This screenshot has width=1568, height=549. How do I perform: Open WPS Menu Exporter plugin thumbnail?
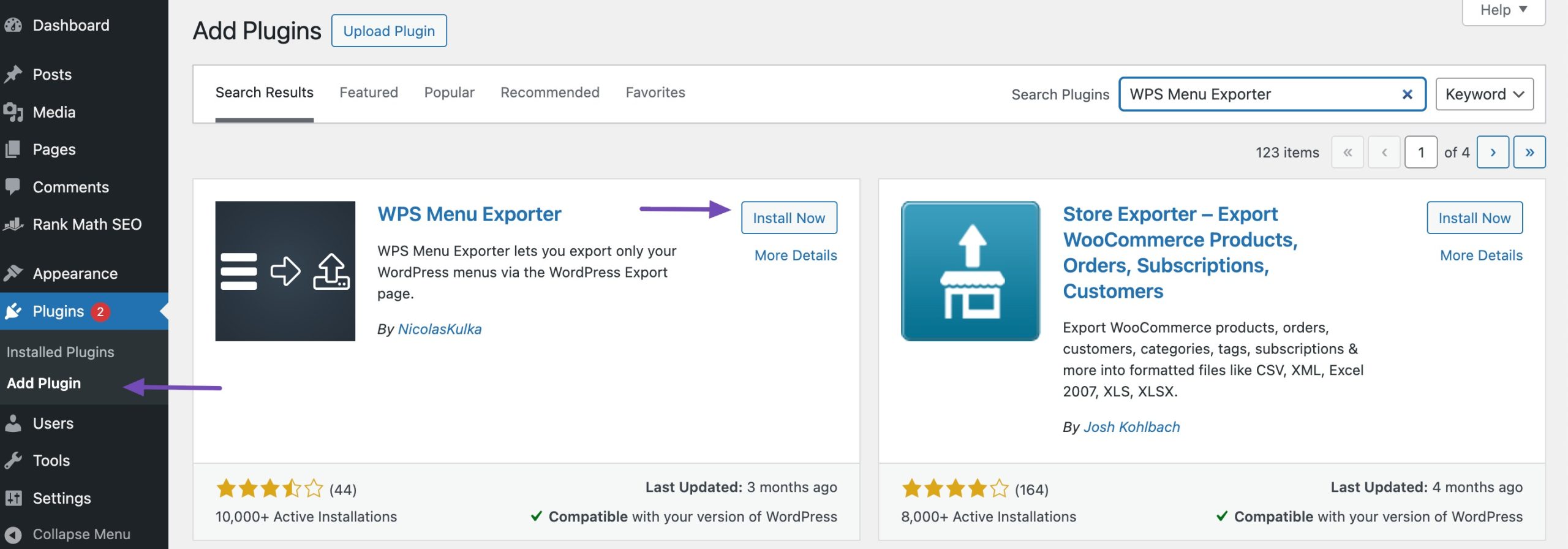coord(285,271)
